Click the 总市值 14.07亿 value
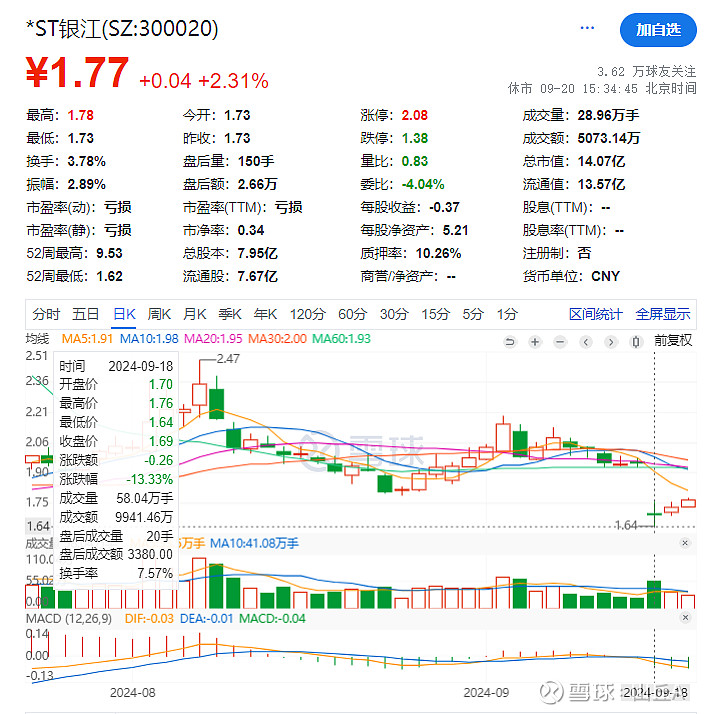 tap(601, 161)
